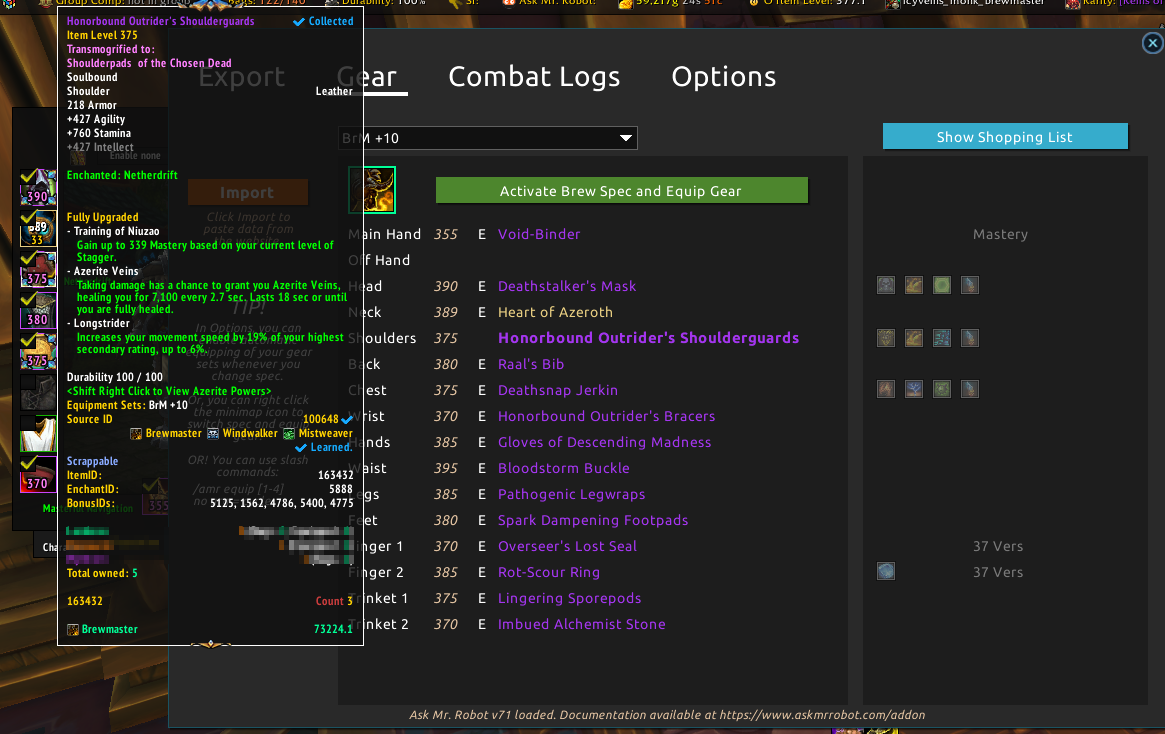Click the 37 Vers value in Finger 1 row
Screen dimensions: 1165x734
pos(998,546)
